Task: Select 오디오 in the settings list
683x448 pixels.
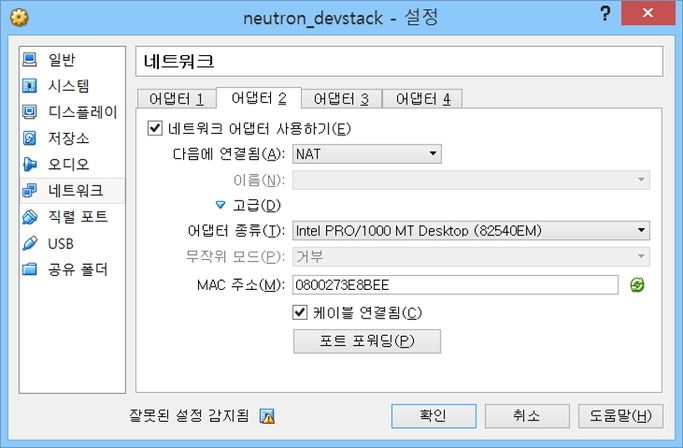Action: pyautogui.click(x=69, y=164)
